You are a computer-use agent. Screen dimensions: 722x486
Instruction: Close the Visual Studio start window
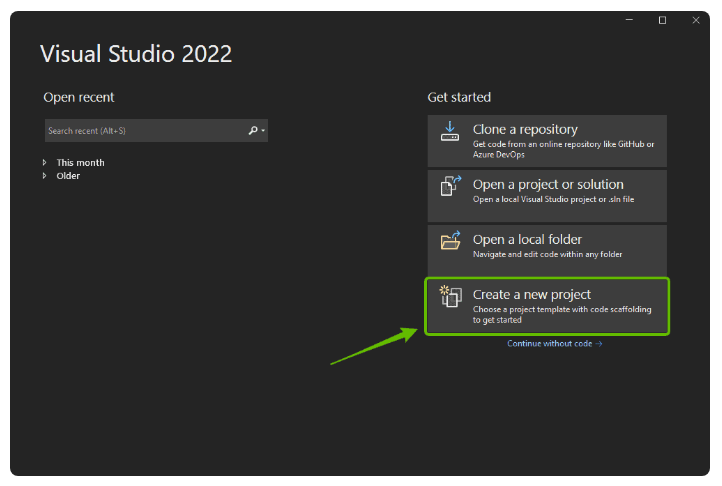(x=696, y=20)
